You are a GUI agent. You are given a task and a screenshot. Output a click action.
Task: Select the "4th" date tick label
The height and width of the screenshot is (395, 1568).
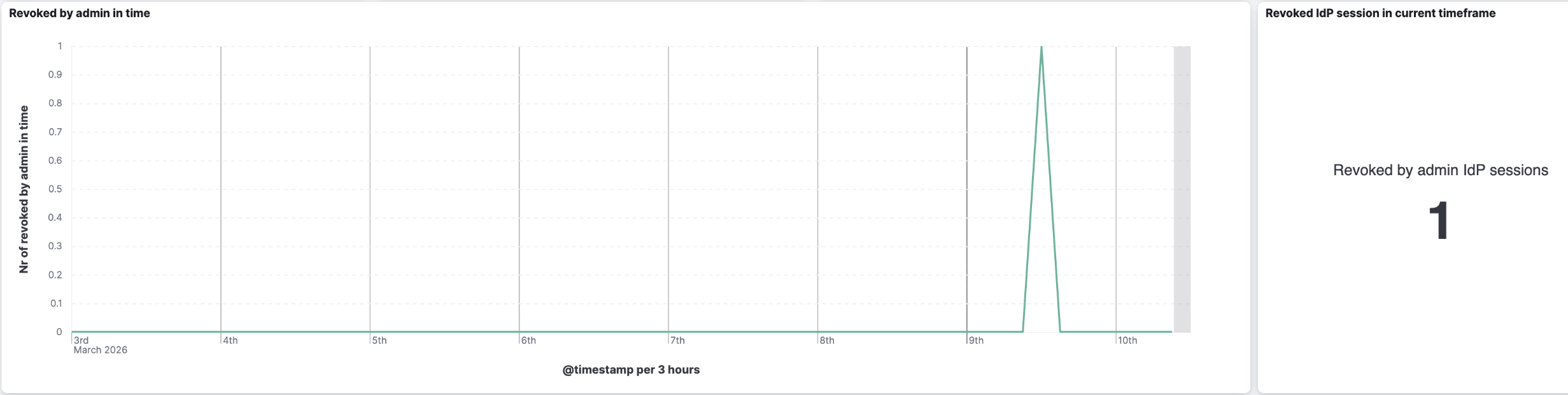pos(230,340)
